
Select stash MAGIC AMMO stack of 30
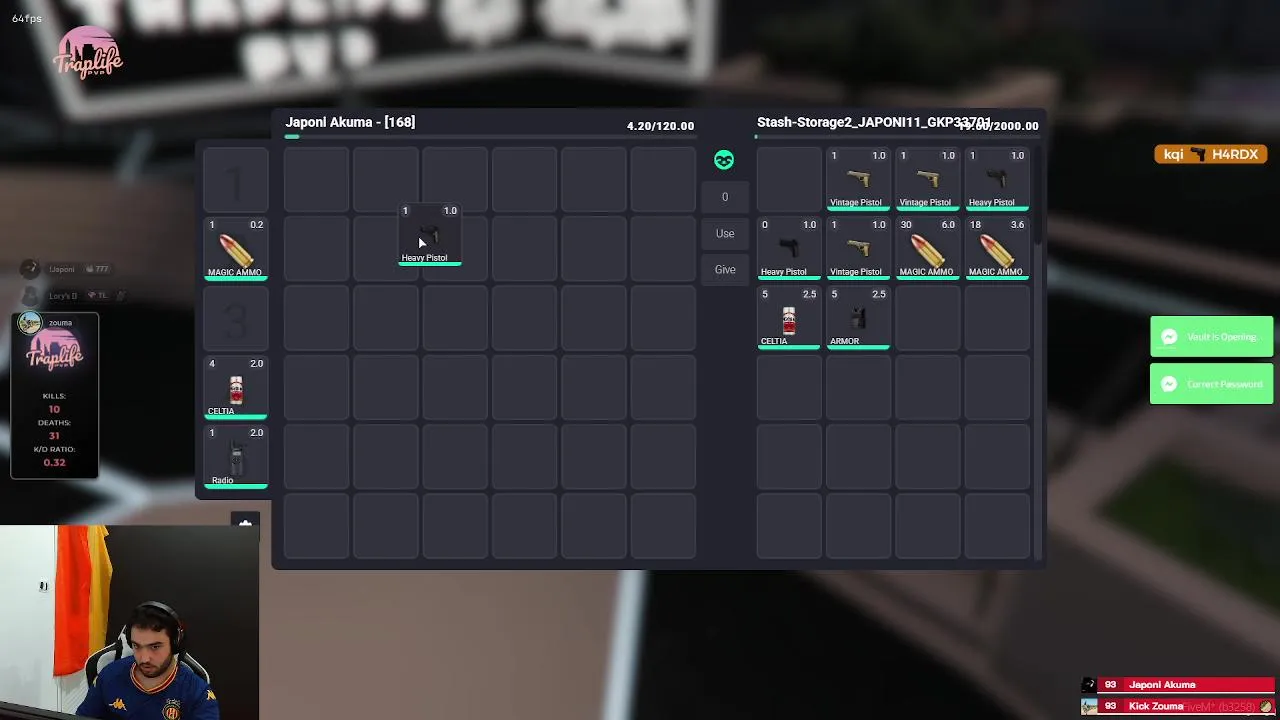[x=928, y=249]
